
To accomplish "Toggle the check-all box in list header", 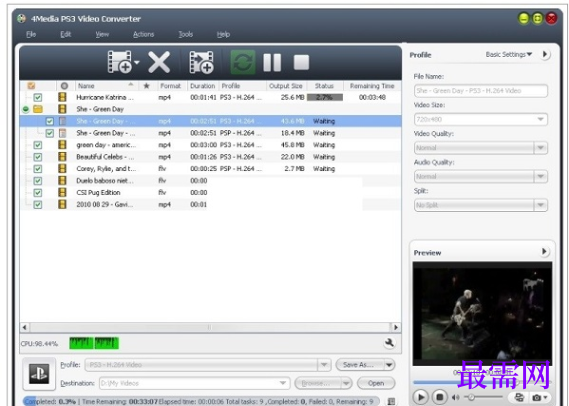I will point(32,86).
